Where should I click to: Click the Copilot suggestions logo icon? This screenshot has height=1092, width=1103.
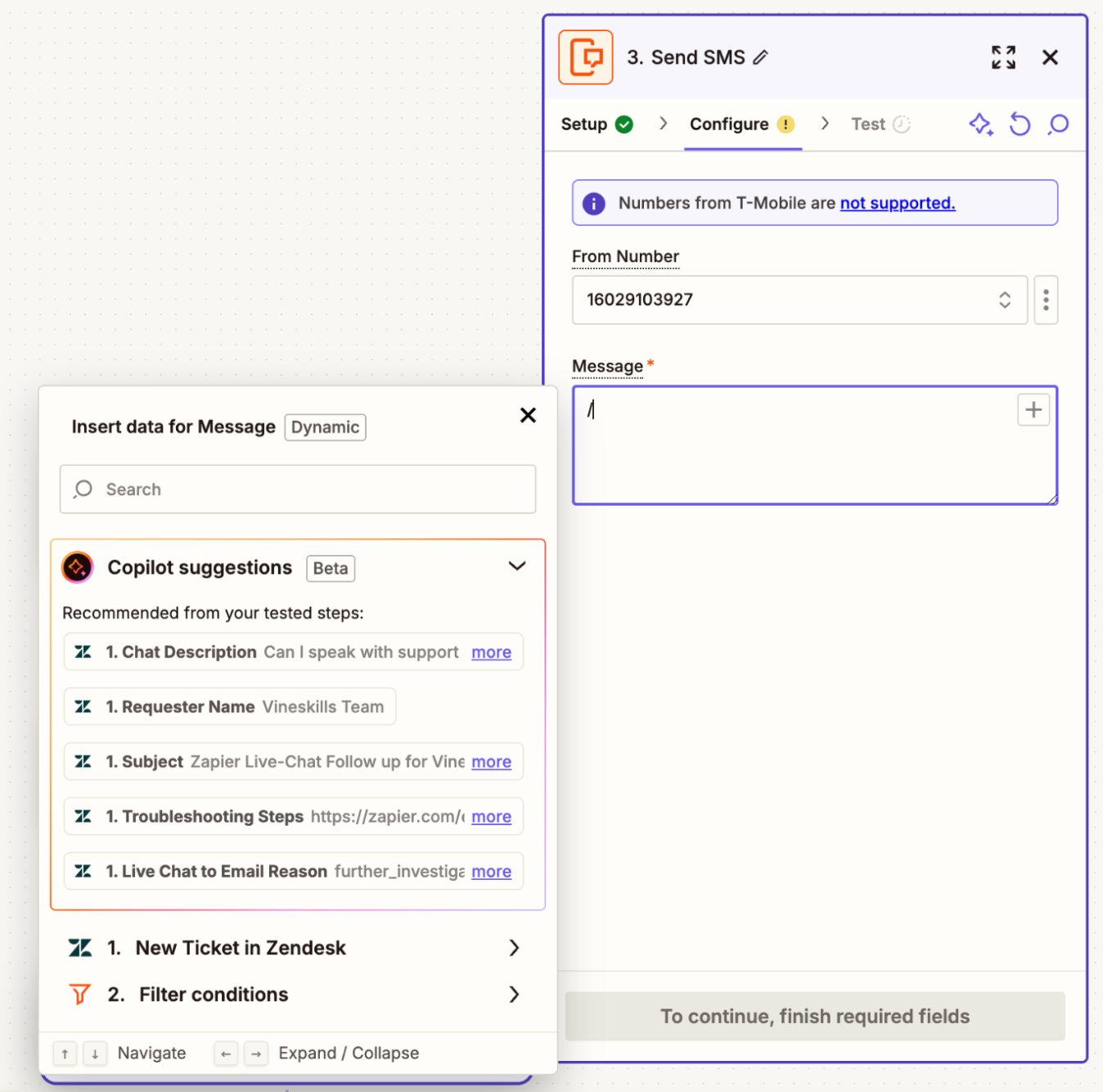coord(78,567)
